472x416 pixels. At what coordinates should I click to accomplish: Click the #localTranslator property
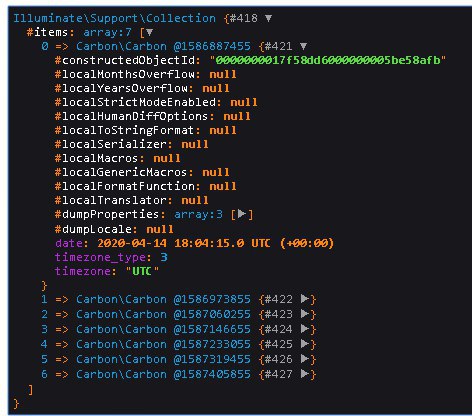click(x=111, y=200)
